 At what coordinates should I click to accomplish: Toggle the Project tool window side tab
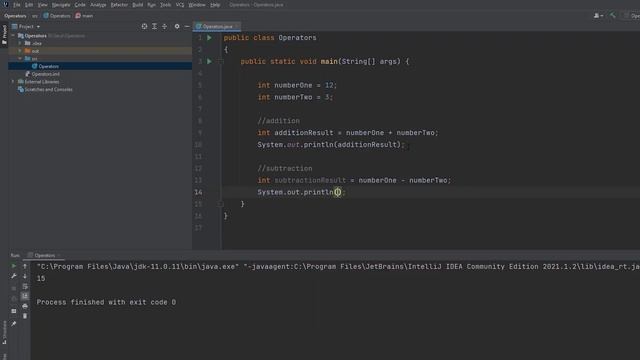tap(4, 34)
